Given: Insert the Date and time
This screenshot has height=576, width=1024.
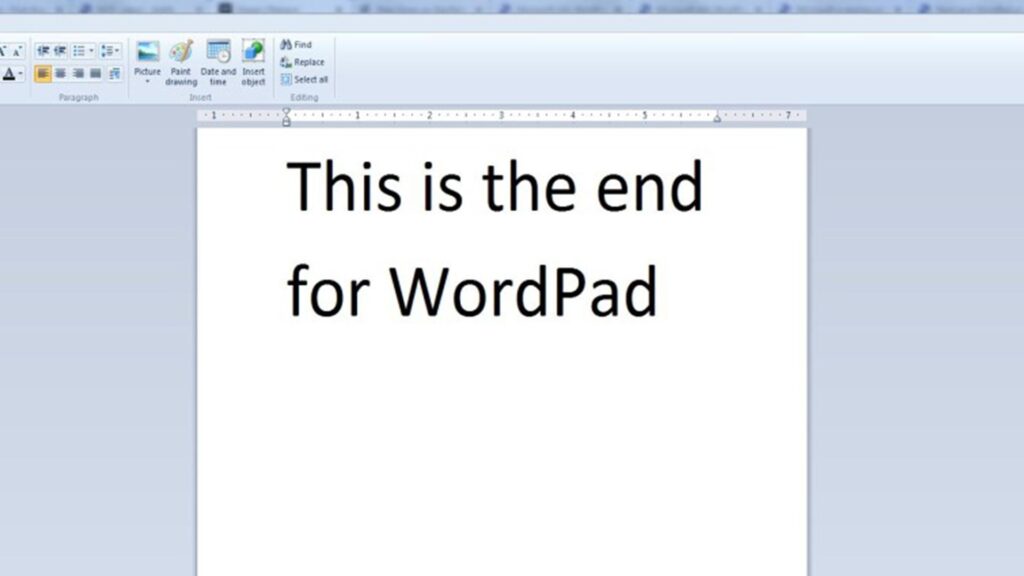Looking at the screenshot, I should tap(219, 52).
